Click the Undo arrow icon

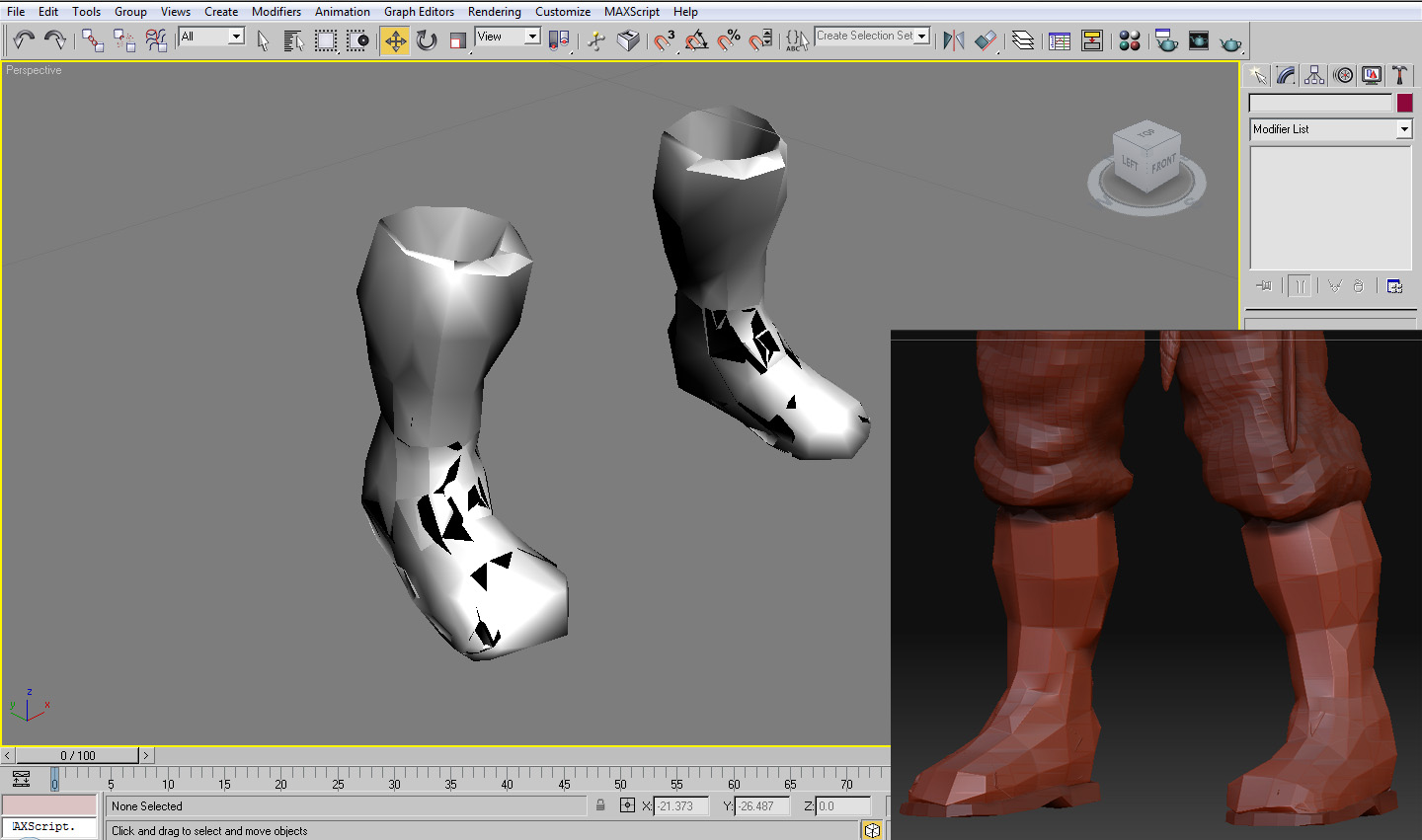(24, 40)
